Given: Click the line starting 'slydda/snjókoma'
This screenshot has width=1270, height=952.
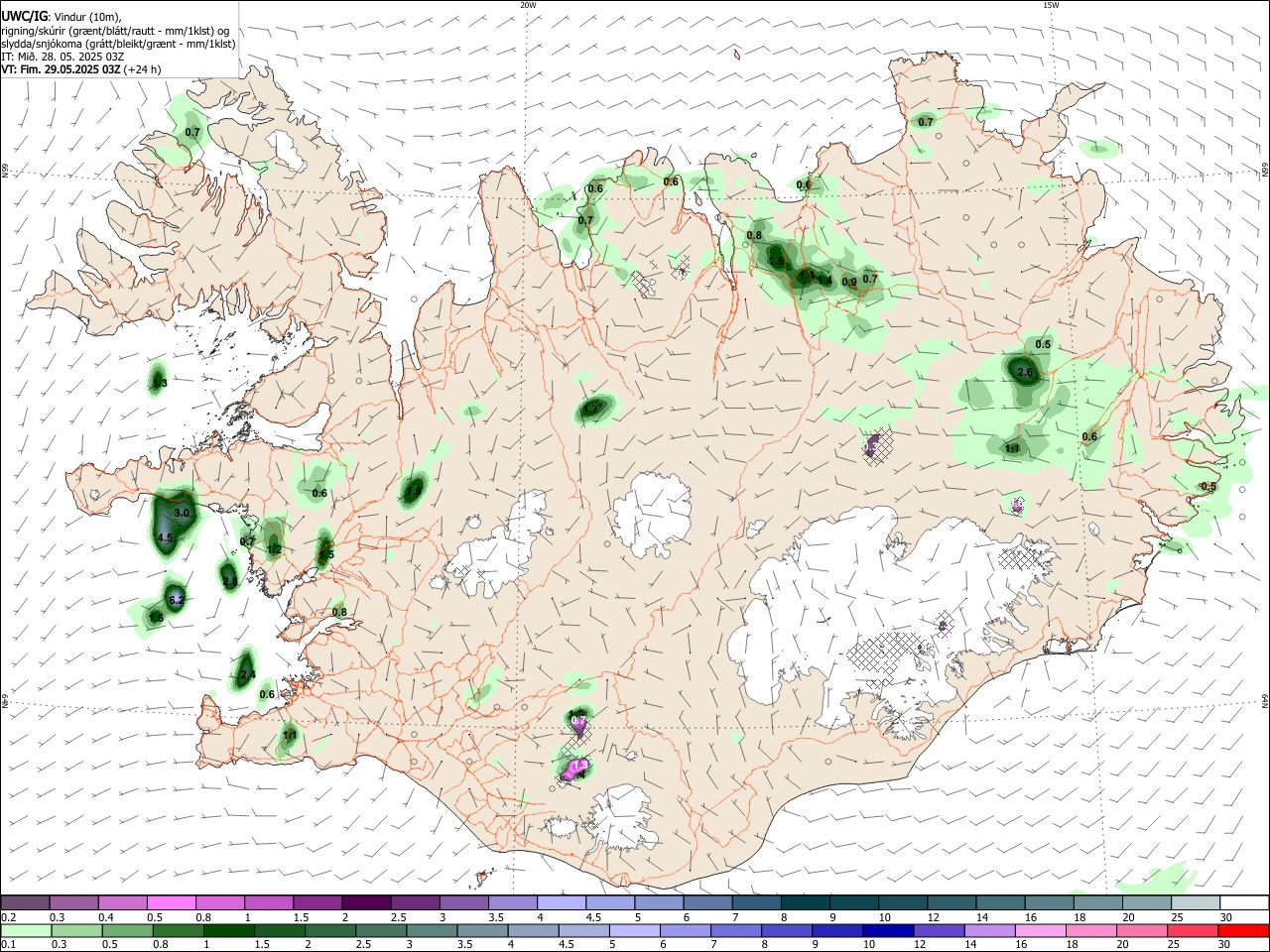Looking at the screenshot, I should point(118,44).
